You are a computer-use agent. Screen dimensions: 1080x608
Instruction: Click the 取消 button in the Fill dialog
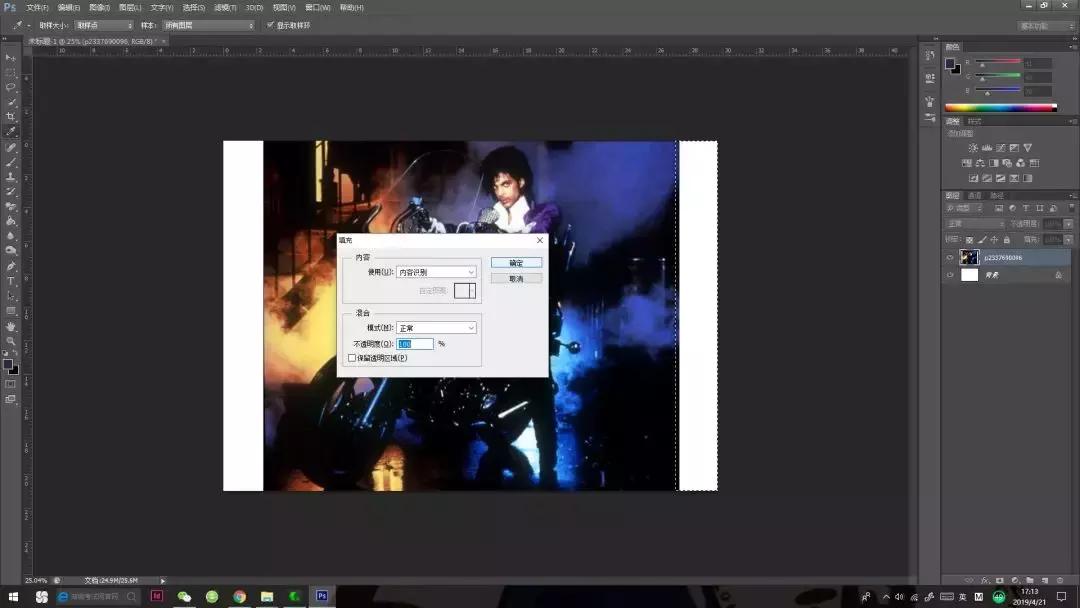(516, 279)
